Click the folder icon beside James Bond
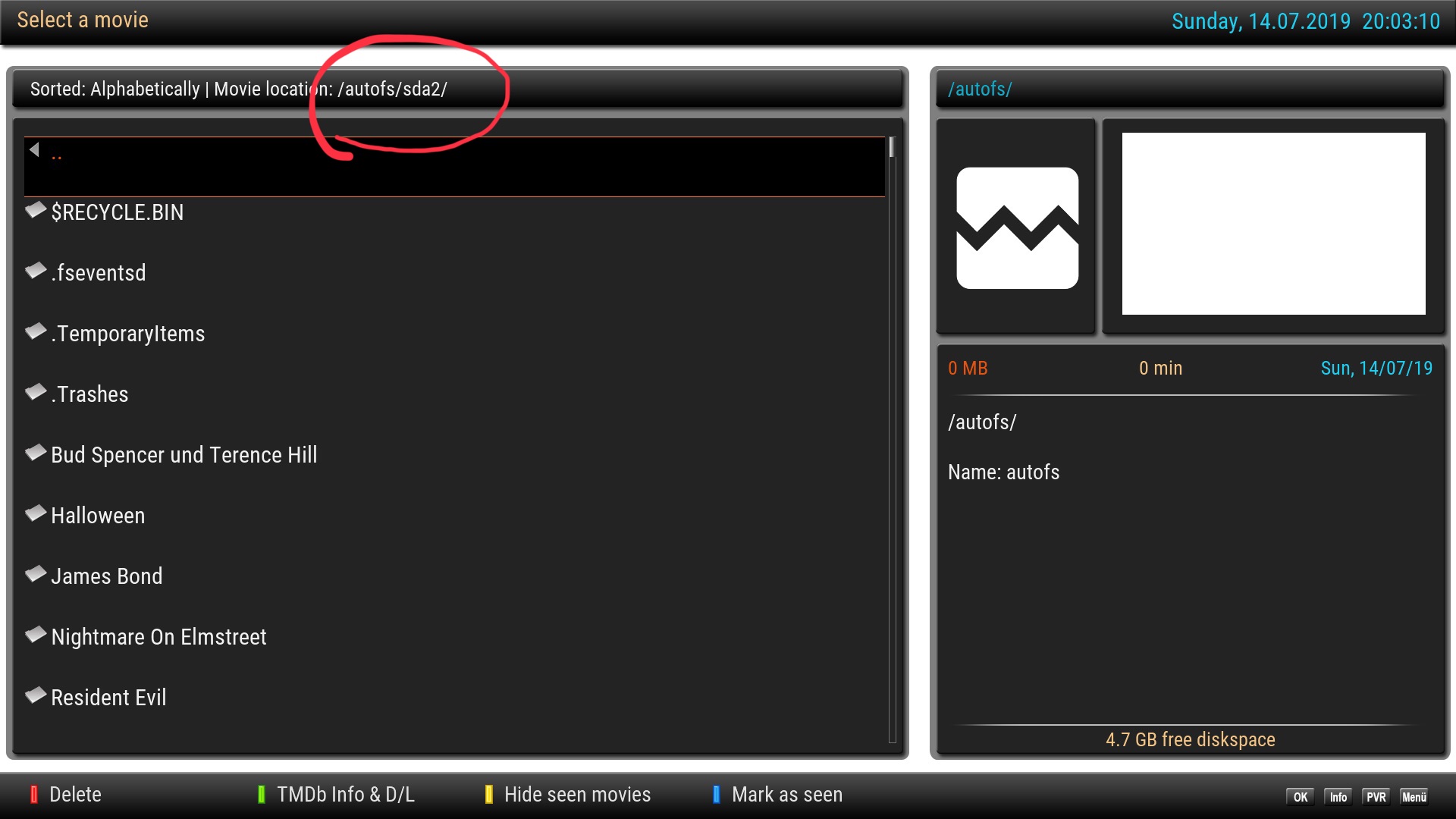Screen dimensions: 1456x819 coord(36,574)
